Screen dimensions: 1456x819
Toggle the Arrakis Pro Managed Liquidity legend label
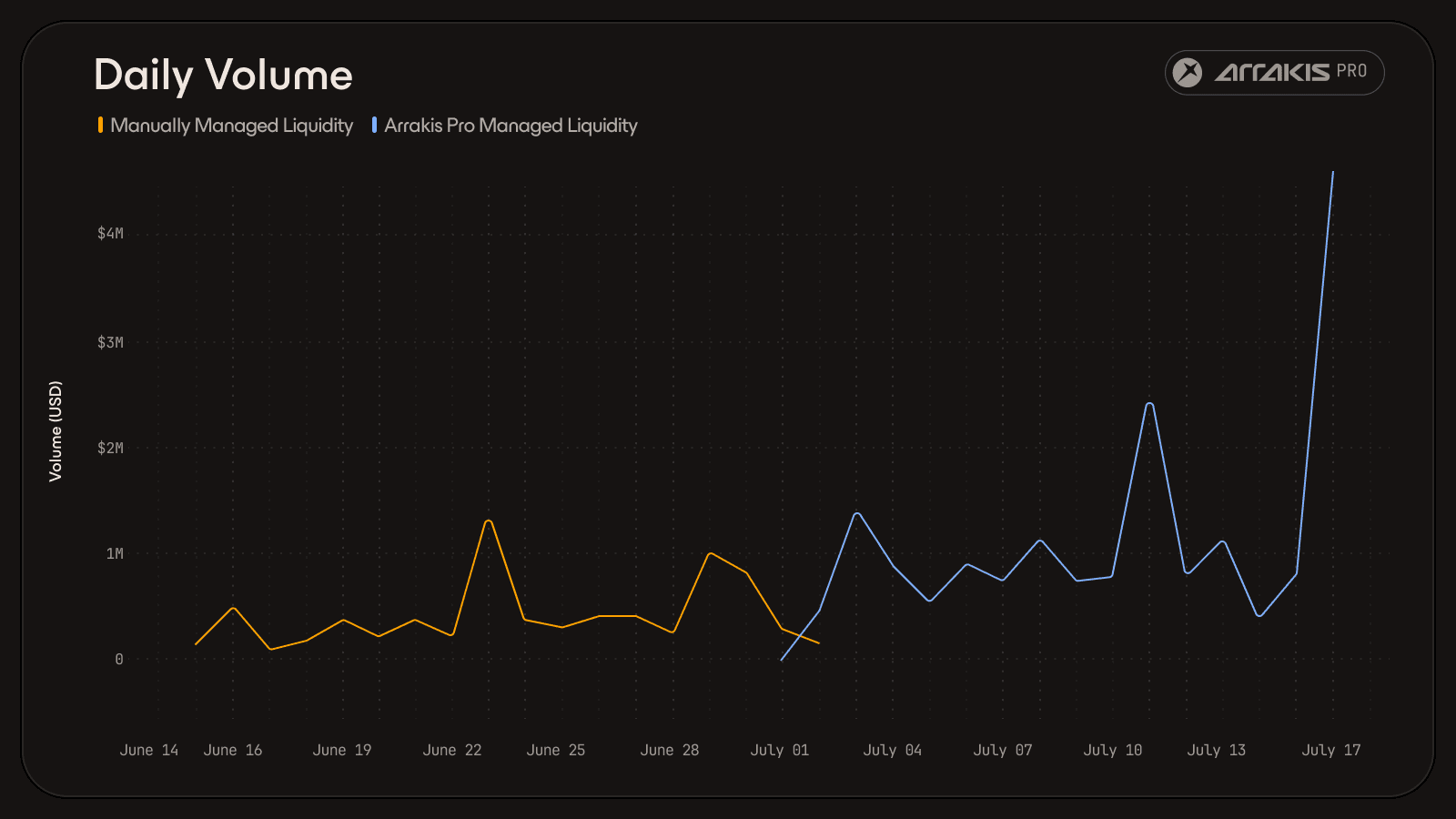[511, 126]
